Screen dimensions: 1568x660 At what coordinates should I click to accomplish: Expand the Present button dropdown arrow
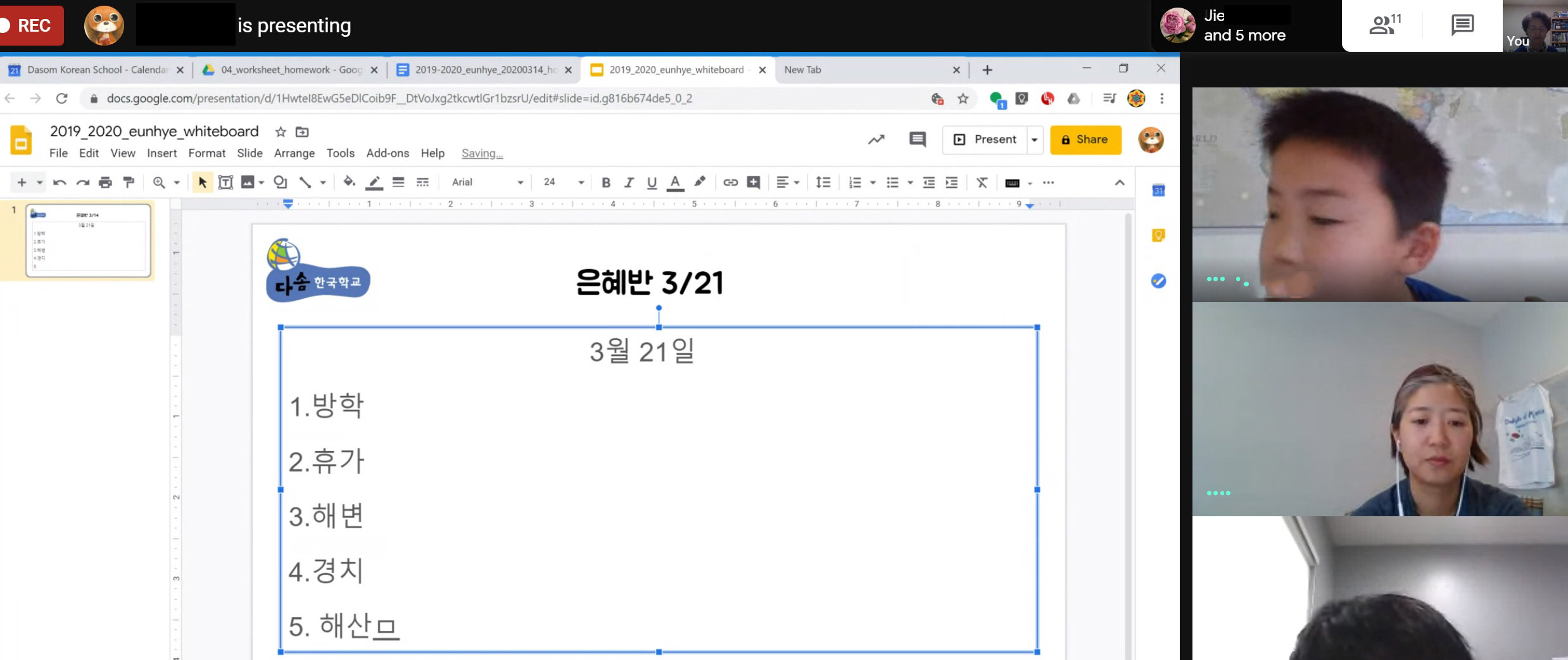coord(1034,139)
